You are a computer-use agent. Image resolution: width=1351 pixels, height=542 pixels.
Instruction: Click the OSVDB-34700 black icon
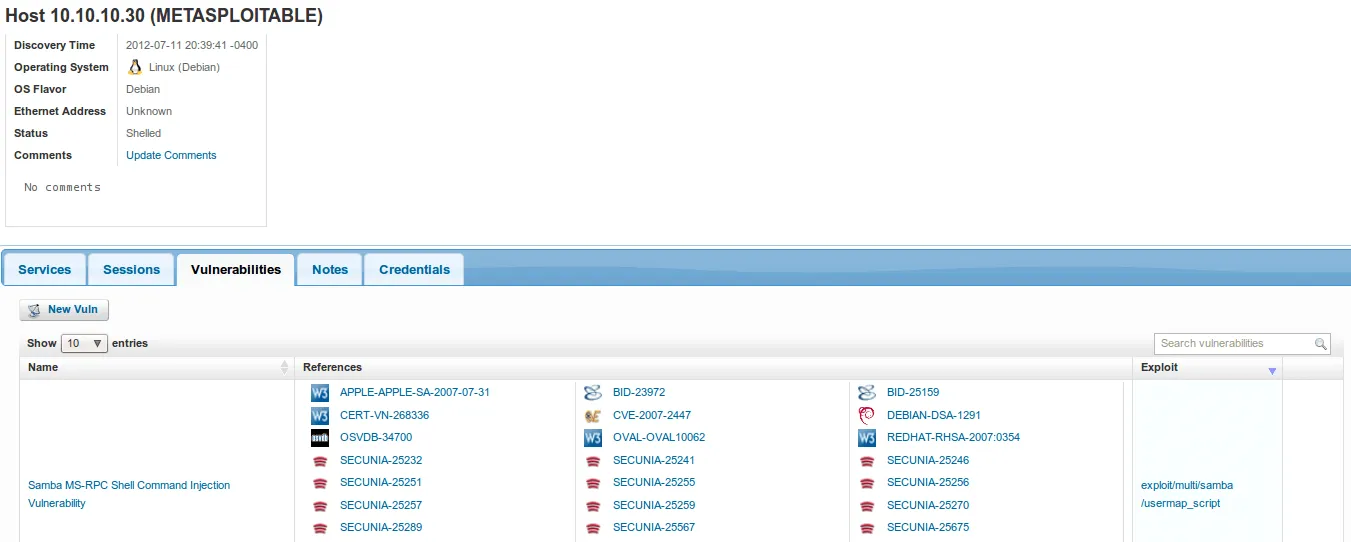pyautogui.click(x=320, y=437)
